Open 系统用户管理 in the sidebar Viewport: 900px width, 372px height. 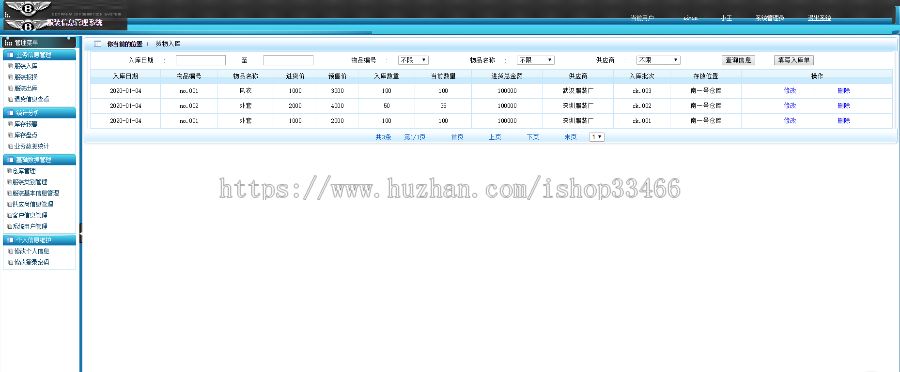30,226
